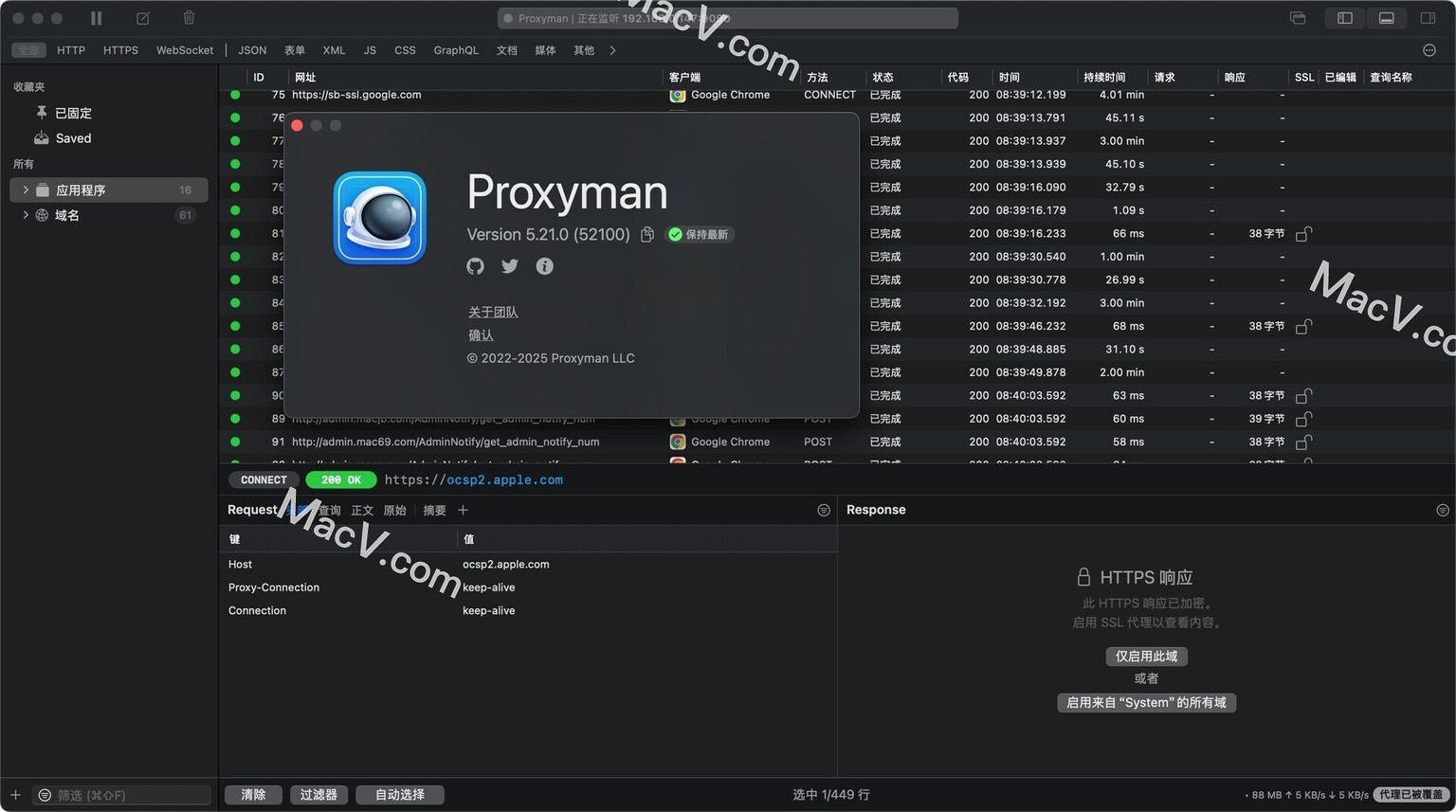Clear session with the trash icon
This screenshot has height=812, width=1456.
(x=189, y=18)
